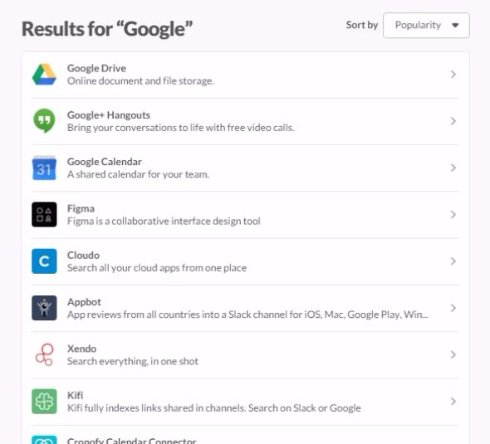Open the Cronofy Calendar Connector icon
Viewport: 490px width, 444px height.
click(44, 440)
